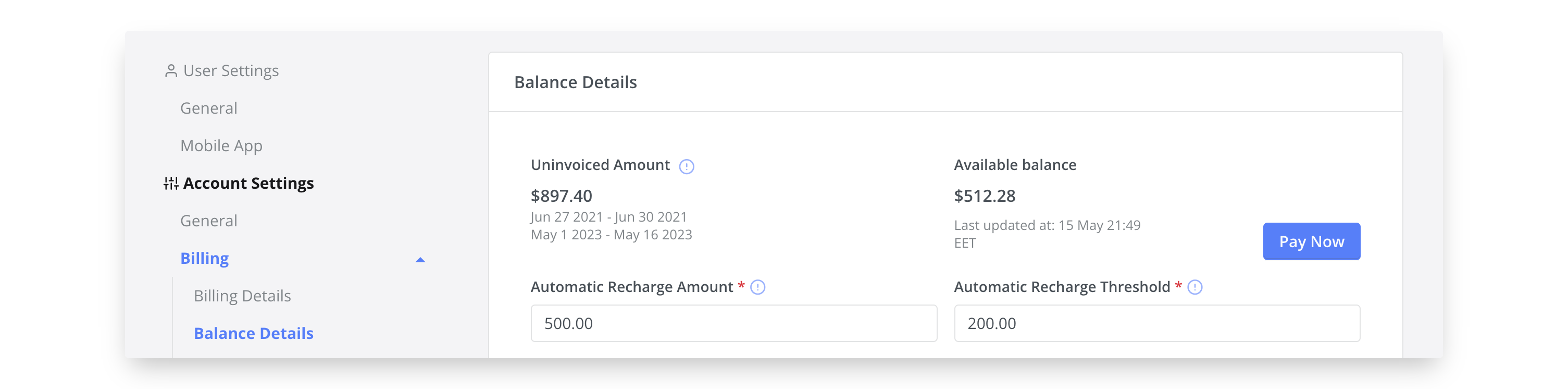
Task: Open General under Account Settings
Action: coord(209,221)
